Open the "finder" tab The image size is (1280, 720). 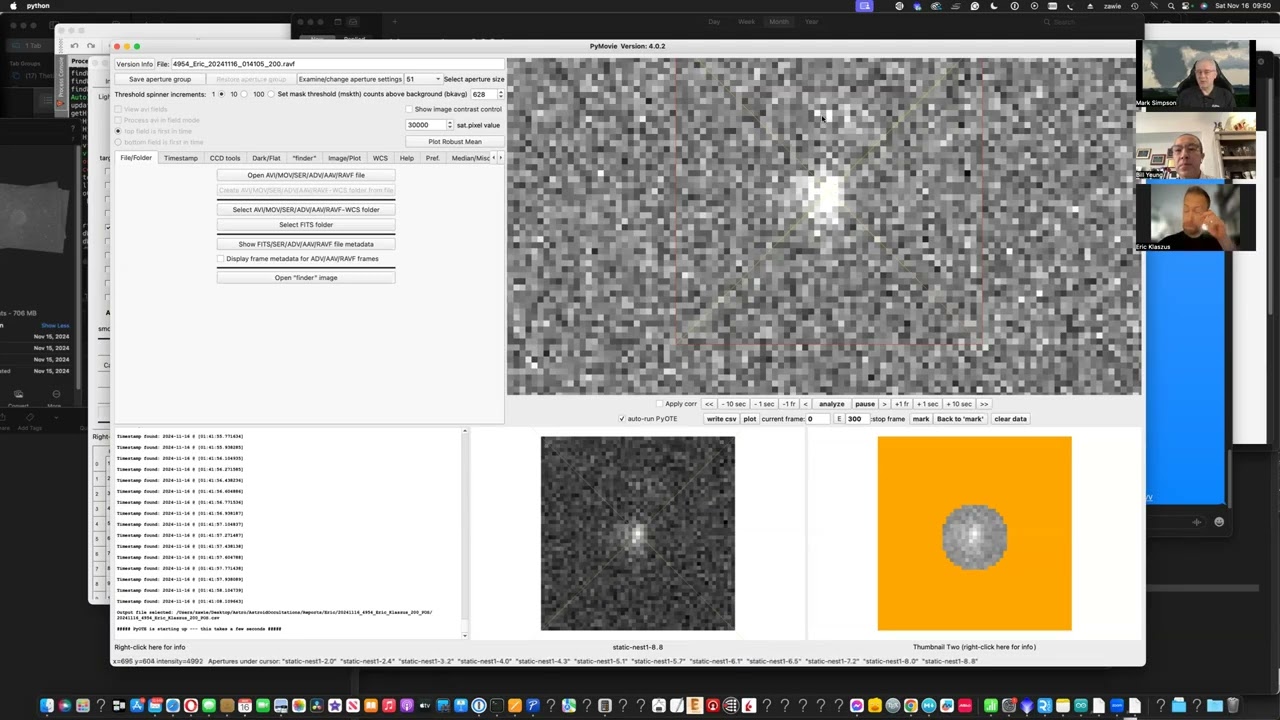[304, 158]
